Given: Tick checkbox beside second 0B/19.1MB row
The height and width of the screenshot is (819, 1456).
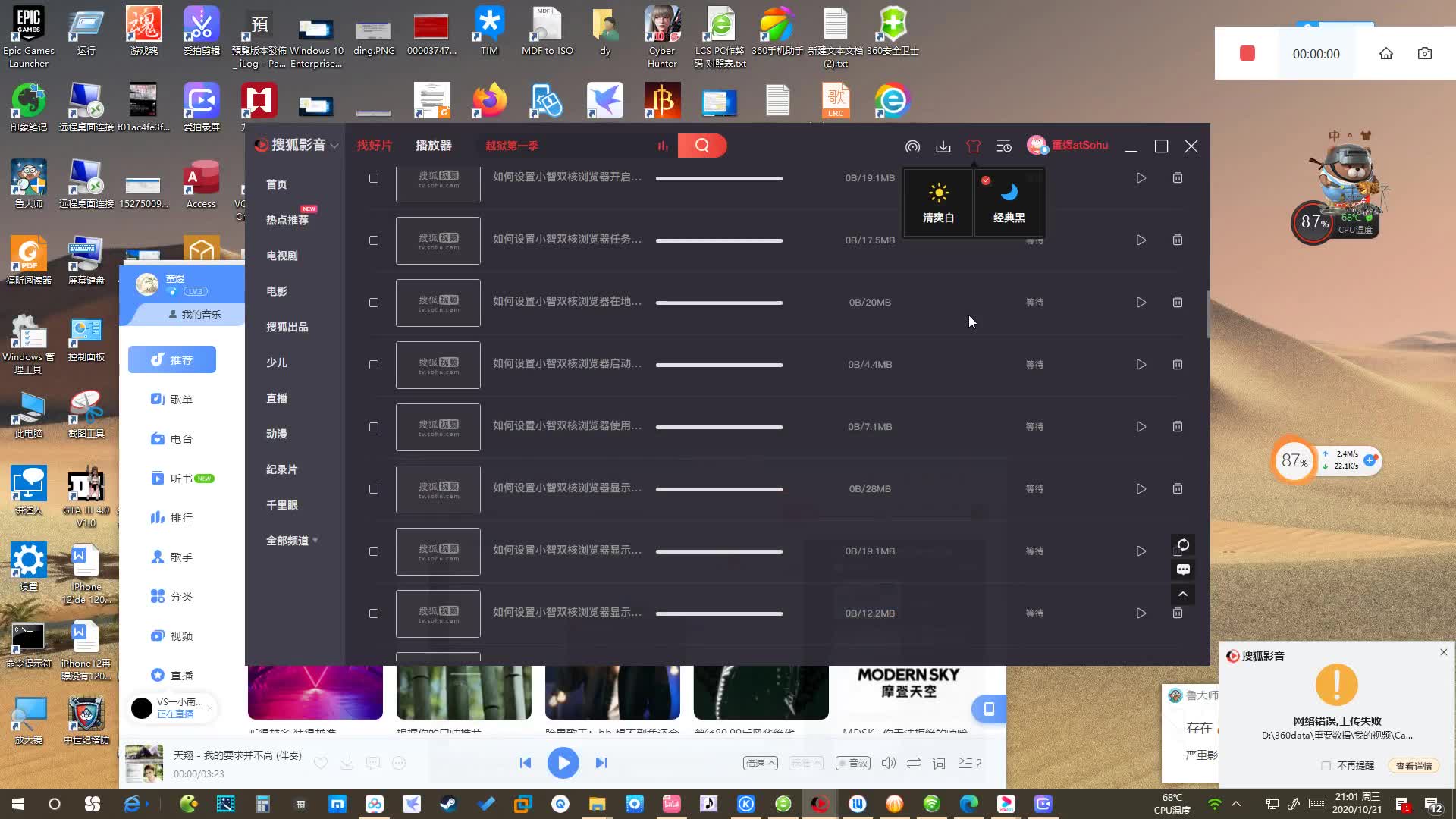Looking at the screenshot, I should 374,551.
